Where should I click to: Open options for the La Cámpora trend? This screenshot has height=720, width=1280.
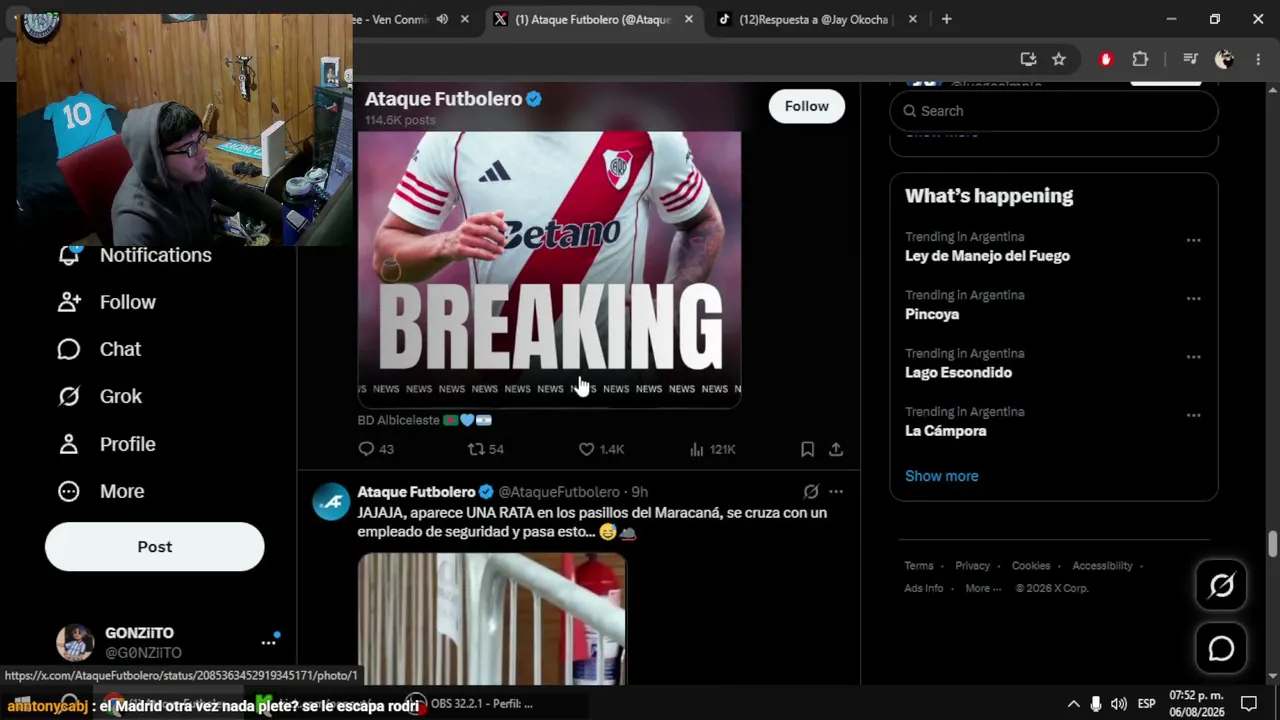pyautogui.click(x=1193, y=415)
